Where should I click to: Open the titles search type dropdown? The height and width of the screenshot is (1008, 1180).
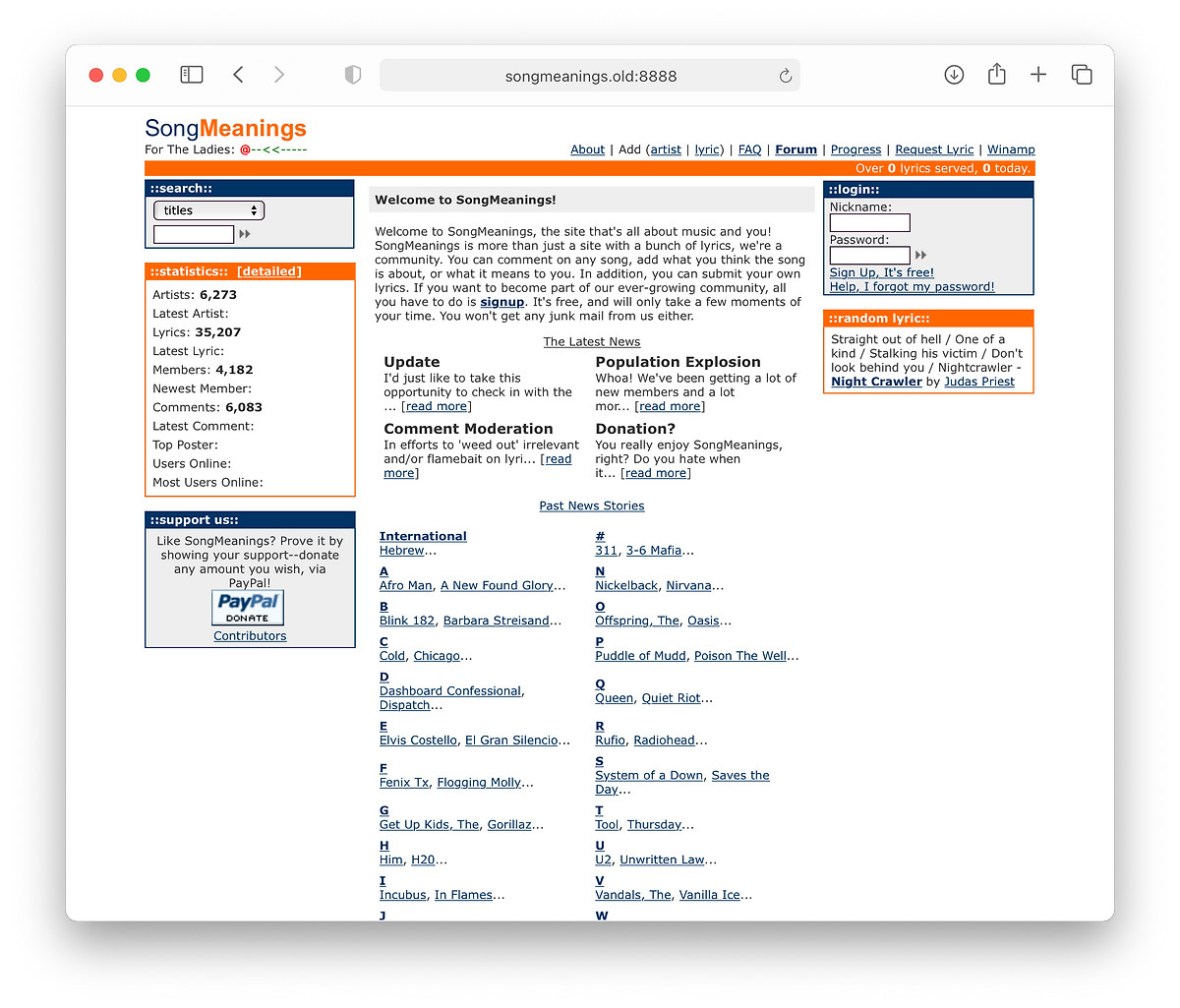[x=209, y=210]
